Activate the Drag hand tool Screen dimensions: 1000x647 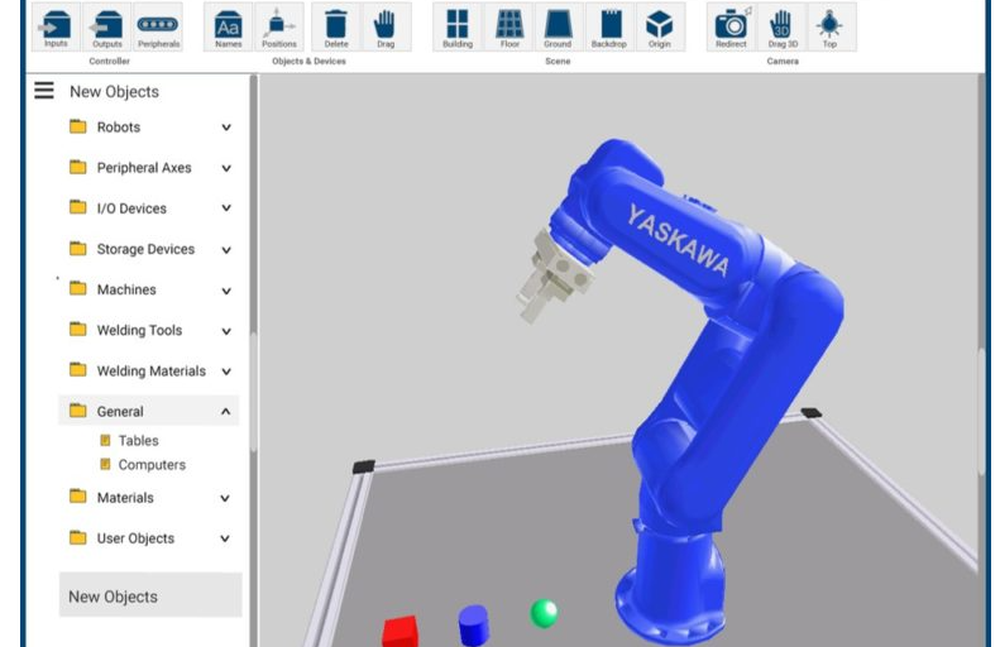tap(386, 27)
